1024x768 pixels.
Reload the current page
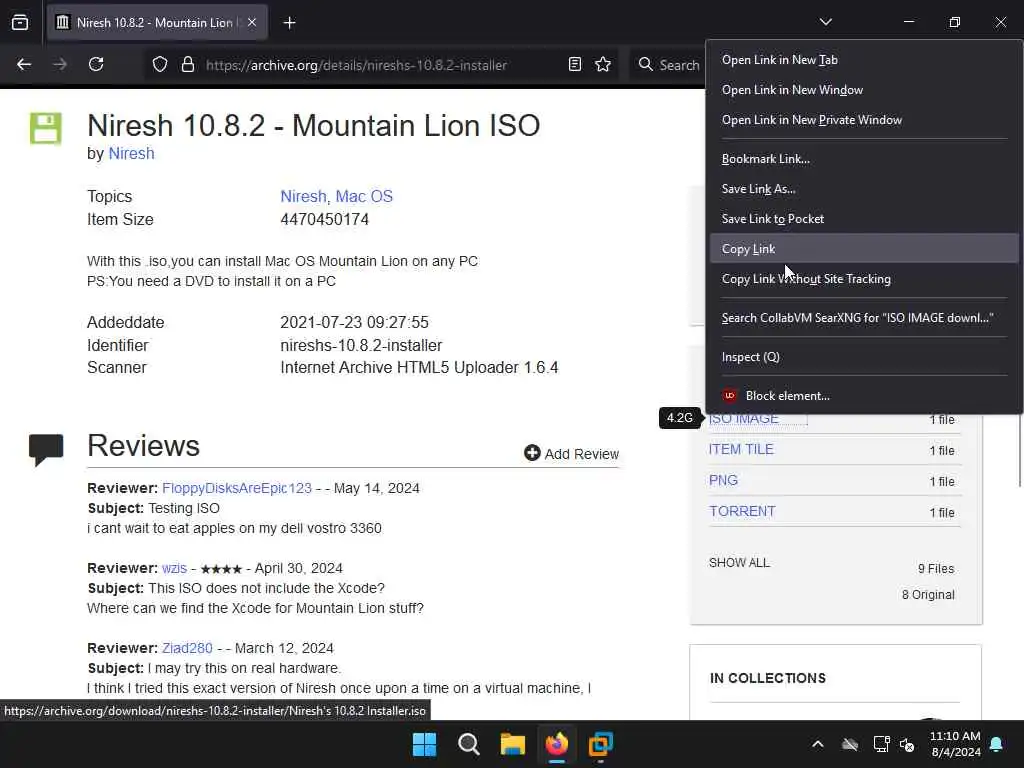tap(96, 64)
